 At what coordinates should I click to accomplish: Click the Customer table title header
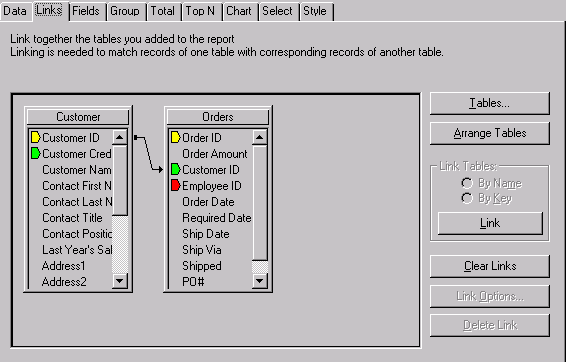click(x=78, y=117)
